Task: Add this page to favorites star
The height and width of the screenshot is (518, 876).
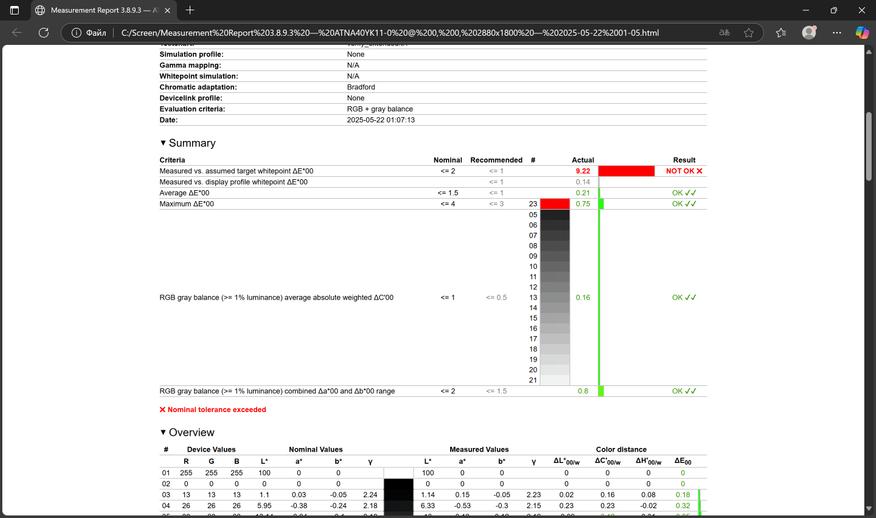Action: (x=749, y=33)
